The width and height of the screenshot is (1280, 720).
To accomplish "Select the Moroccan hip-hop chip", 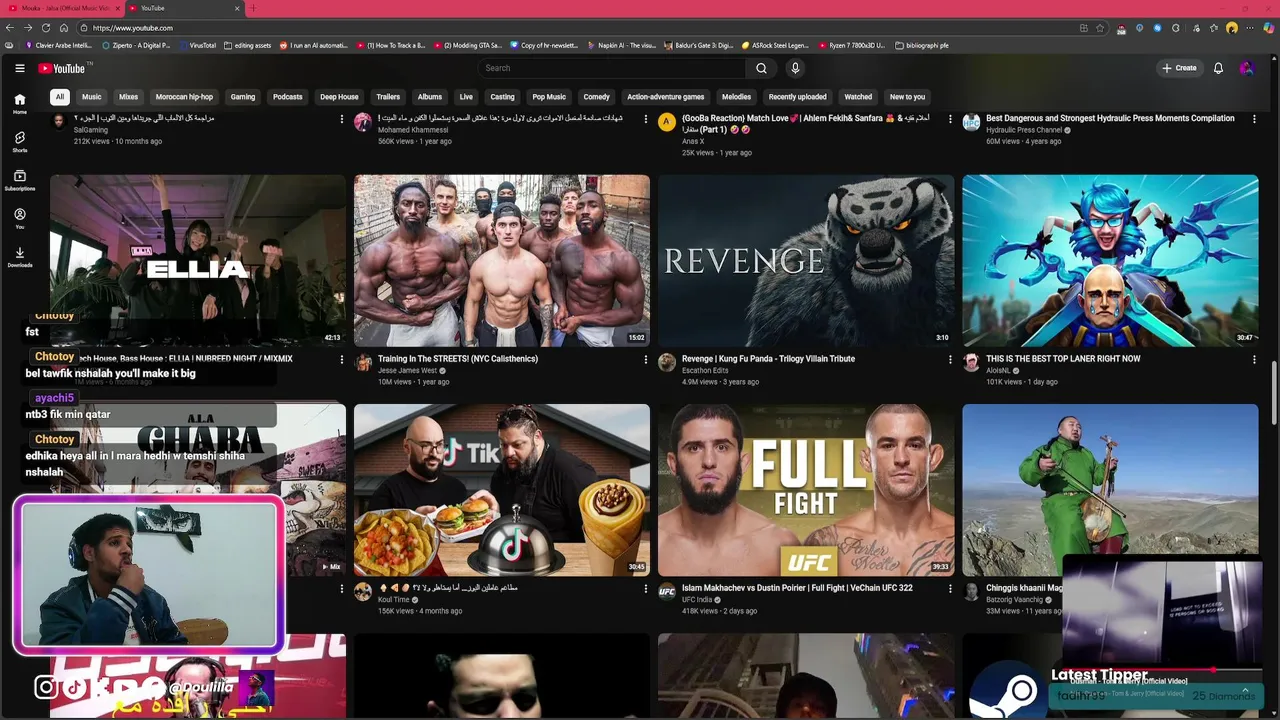I will (184, 97).
